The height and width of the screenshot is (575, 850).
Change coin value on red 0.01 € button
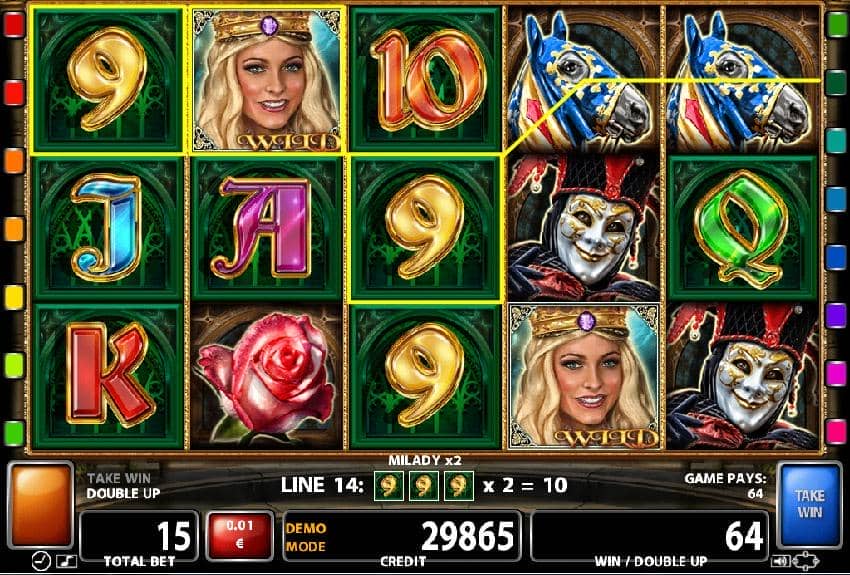239,535
